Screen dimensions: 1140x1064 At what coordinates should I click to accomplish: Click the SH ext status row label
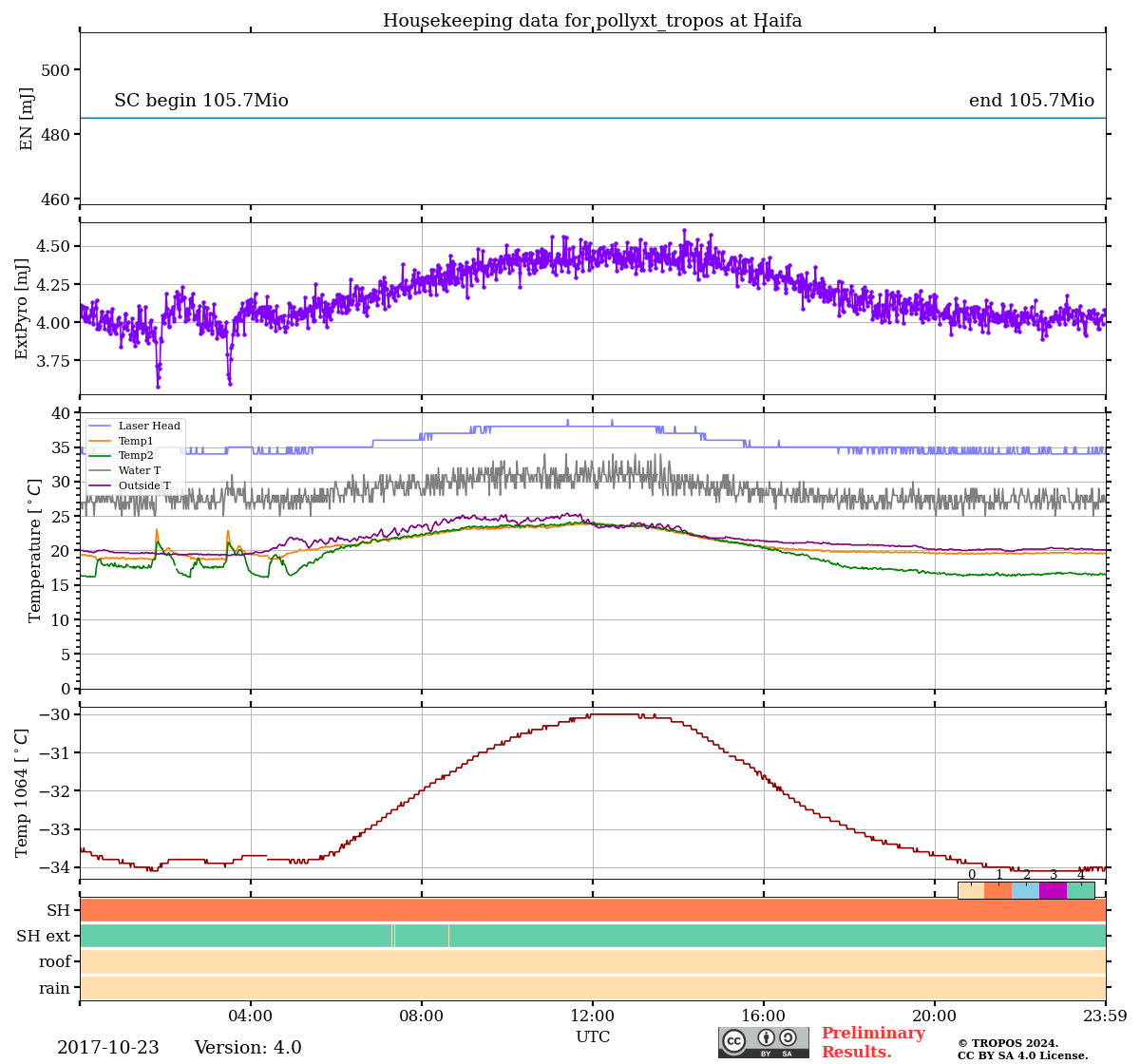pyautogui.click(x=44, y=937)
